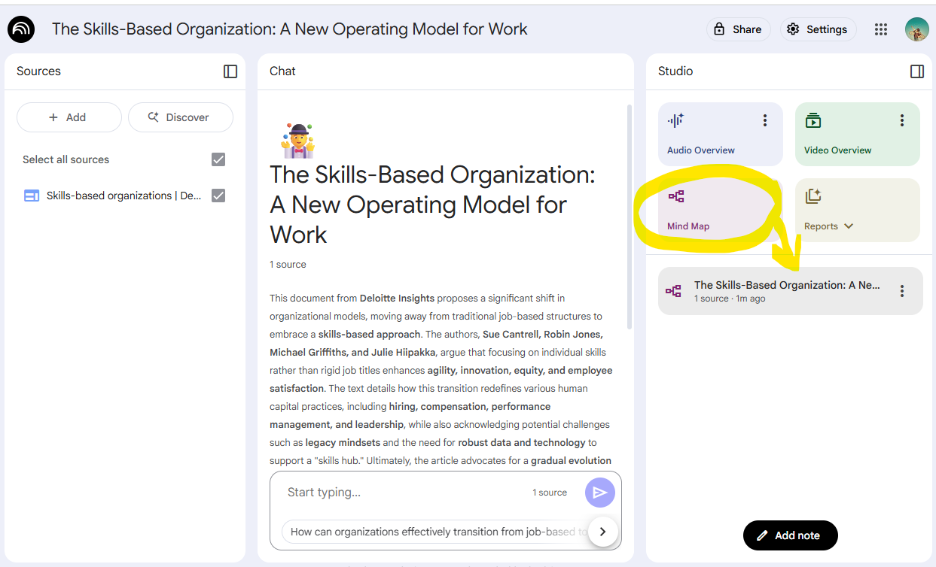The image size is (936, 567).
Task: Click the Audio Overview waveform icon
Action: point(676,121)
